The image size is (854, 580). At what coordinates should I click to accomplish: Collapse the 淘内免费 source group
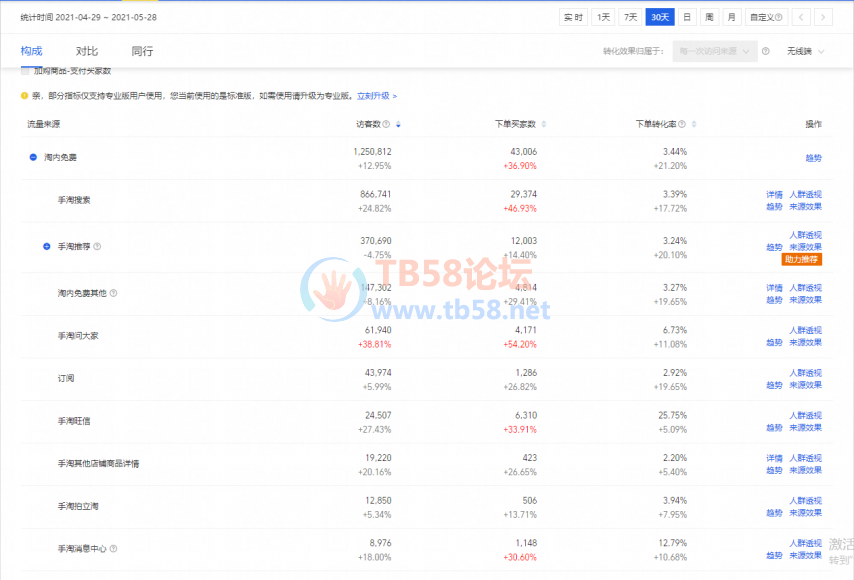33,157
